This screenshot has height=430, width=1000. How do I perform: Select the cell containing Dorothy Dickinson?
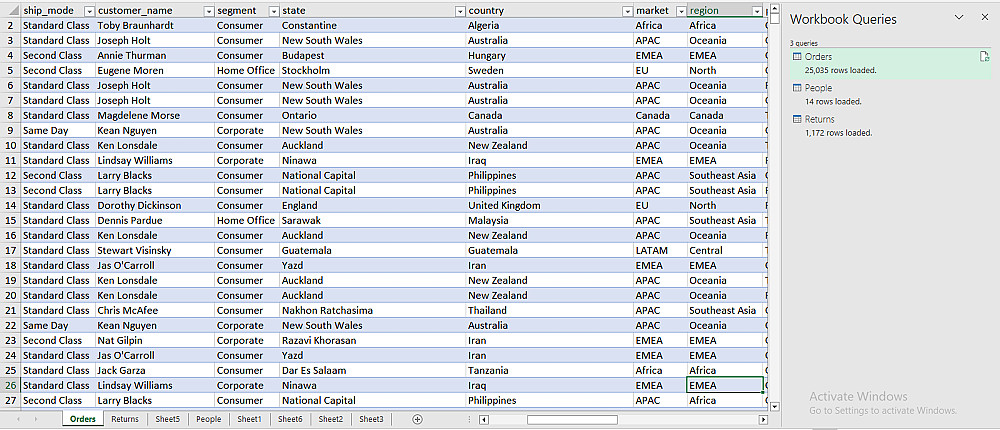(155, 205)
